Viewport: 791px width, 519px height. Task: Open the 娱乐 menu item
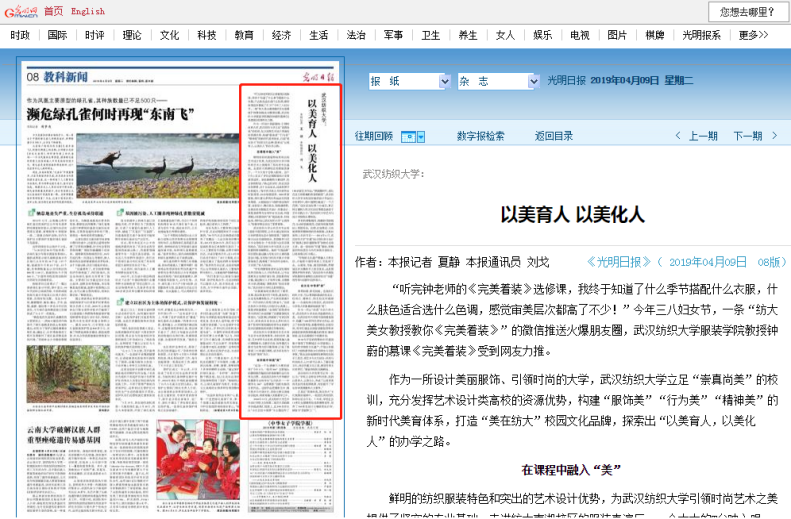(542, 35)
